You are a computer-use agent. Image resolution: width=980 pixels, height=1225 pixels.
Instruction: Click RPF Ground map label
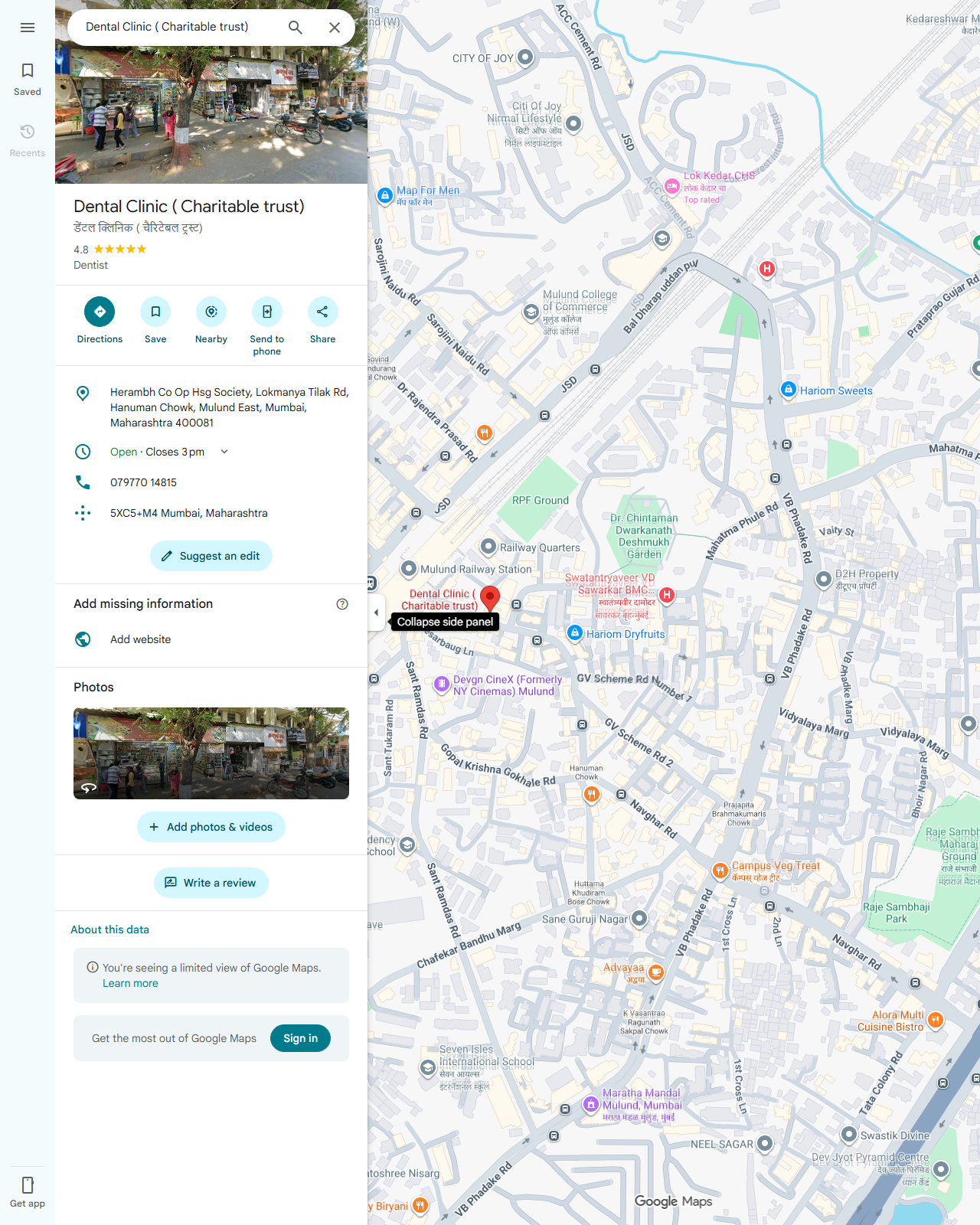541,501
